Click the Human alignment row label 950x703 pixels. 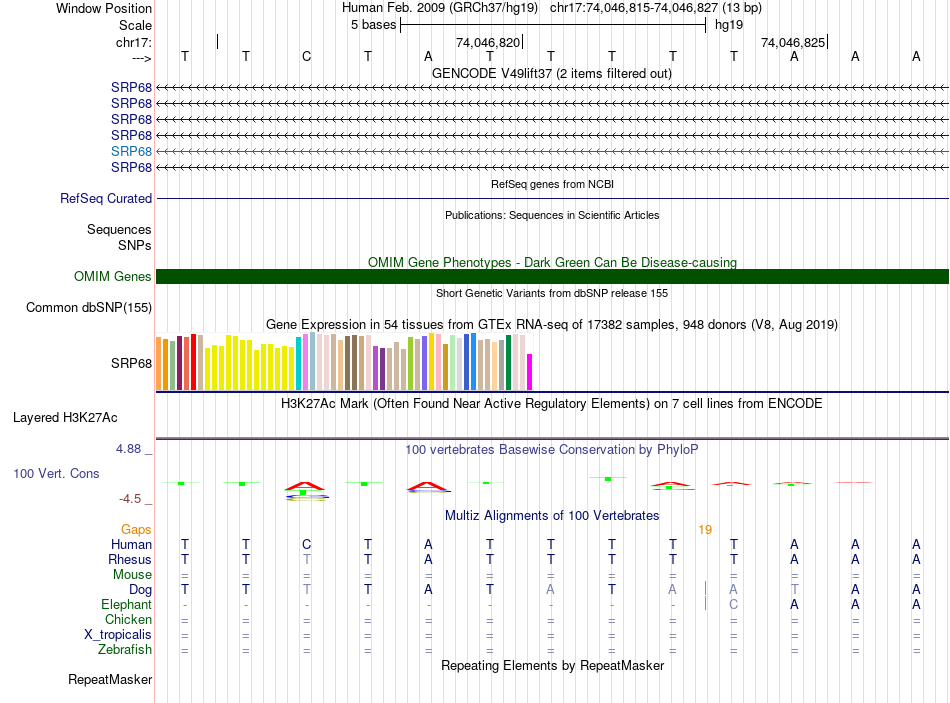tap(131, 544)
